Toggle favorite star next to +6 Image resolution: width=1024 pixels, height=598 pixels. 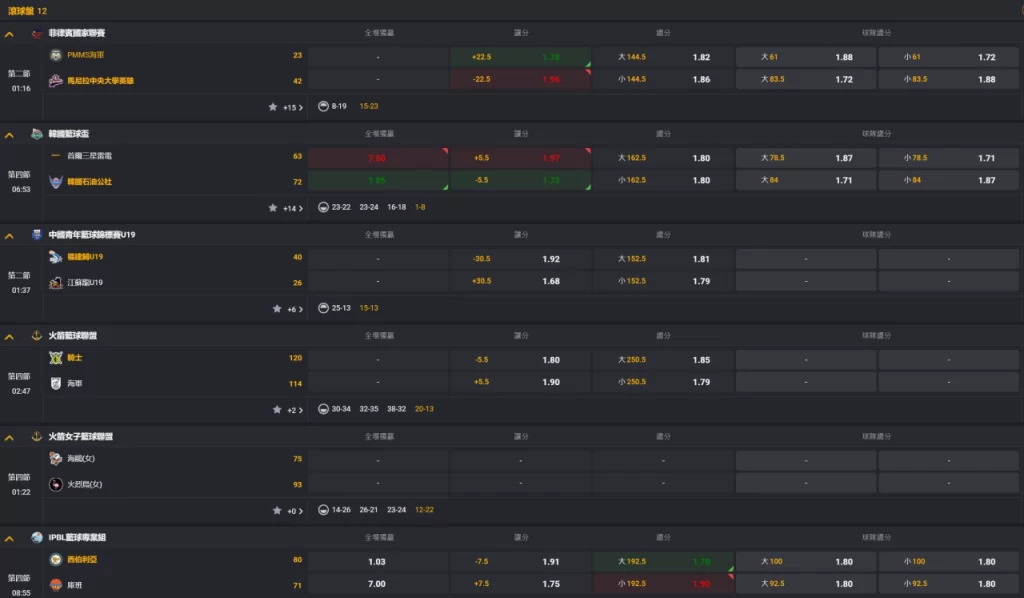point(277,308)
